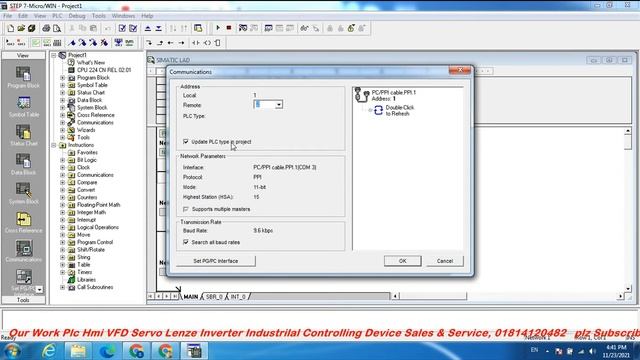Collapse the Instructions tree node

click(x=53, y=145)
